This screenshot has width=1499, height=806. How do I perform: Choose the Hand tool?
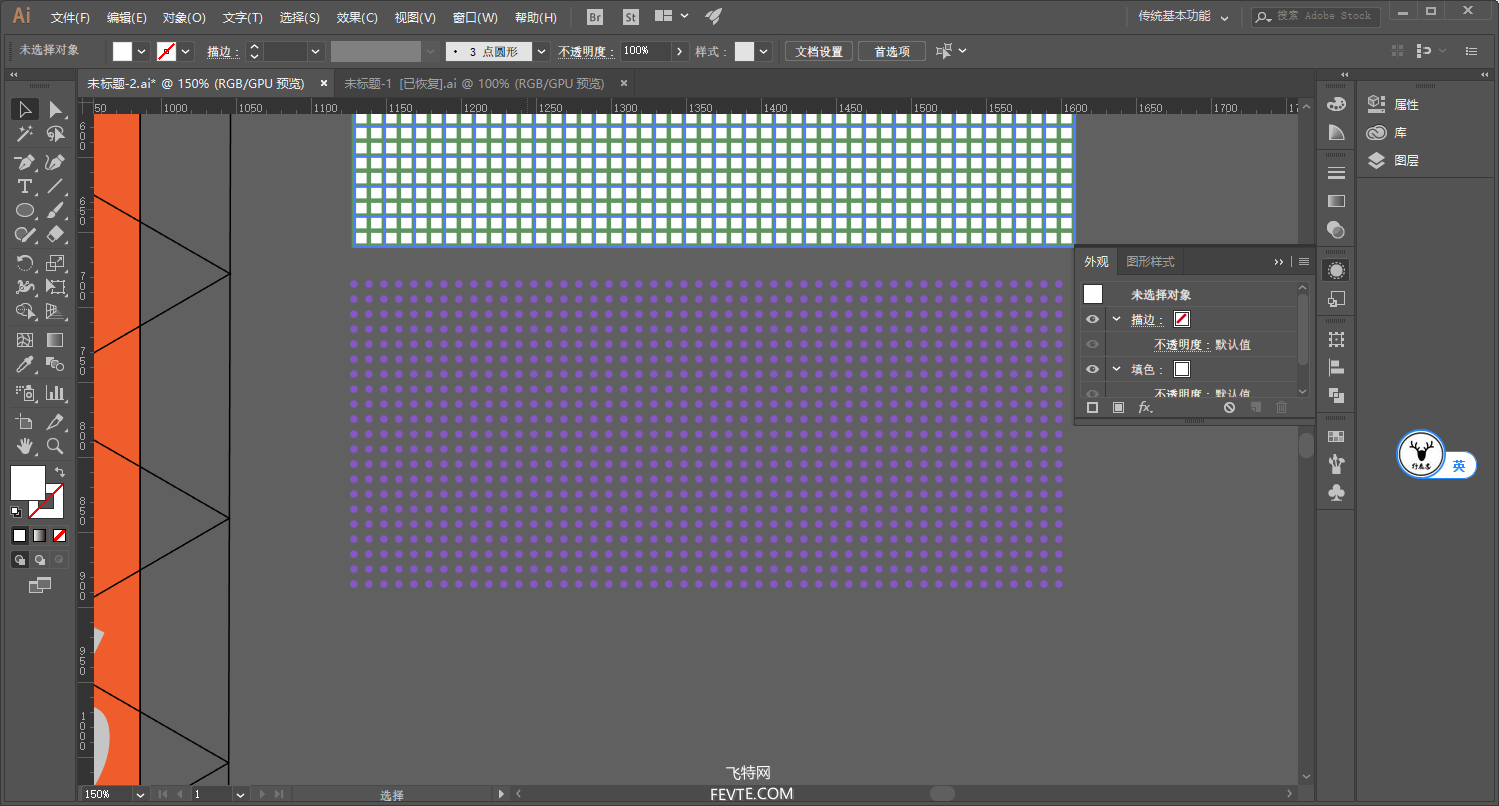click(x=25, y=446)
